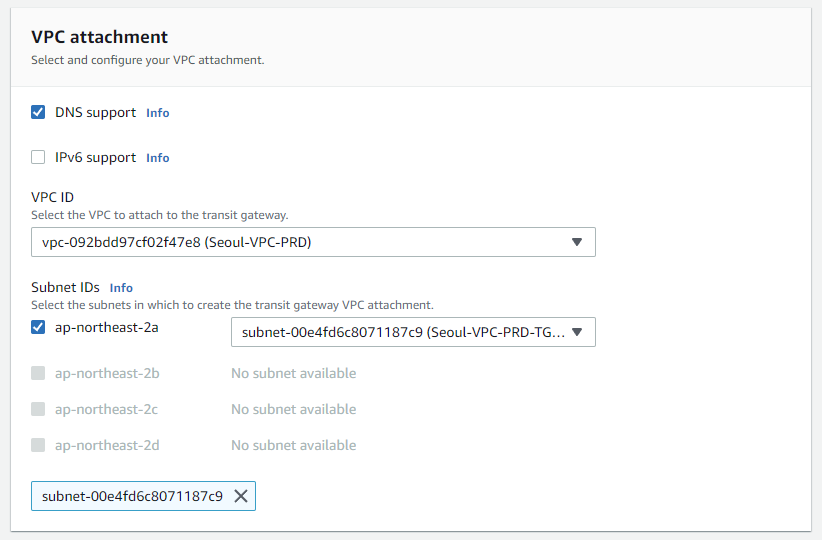822x540 pixels.
Task: Click the VPC ID dropdown arrow
Action: (576, 242)
